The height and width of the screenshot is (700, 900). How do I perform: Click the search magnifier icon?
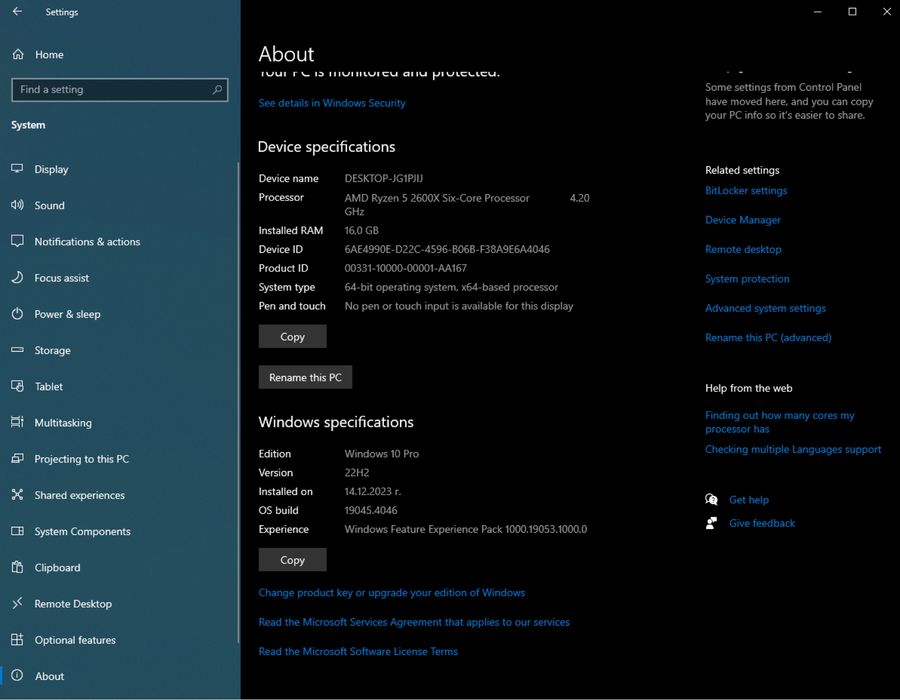point(217,90)
